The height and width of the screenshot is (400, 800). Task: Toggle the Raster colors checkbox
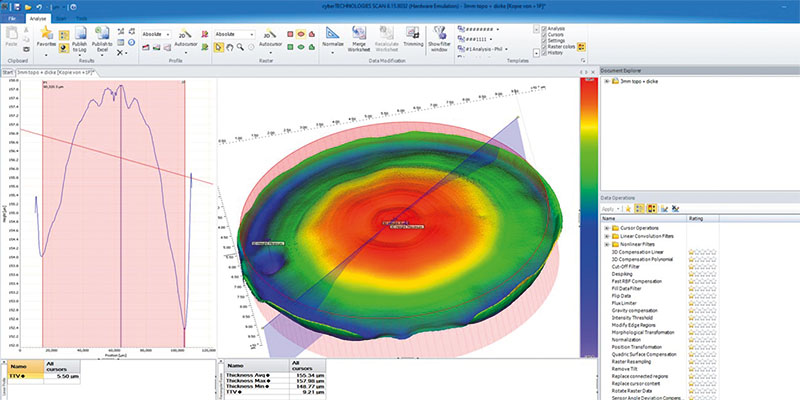544,47
